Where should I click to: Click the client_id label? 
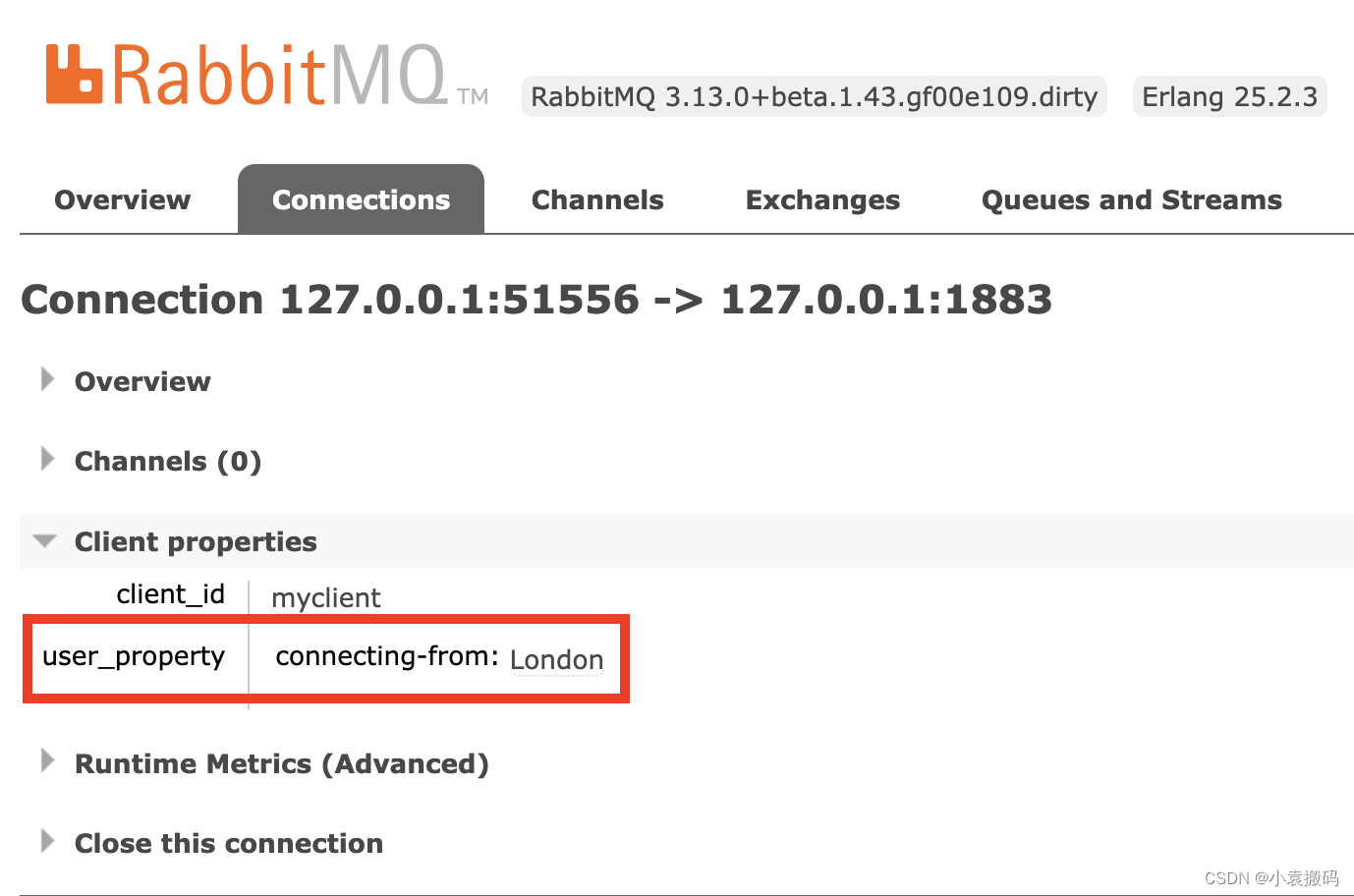click(x=171, y=593)
